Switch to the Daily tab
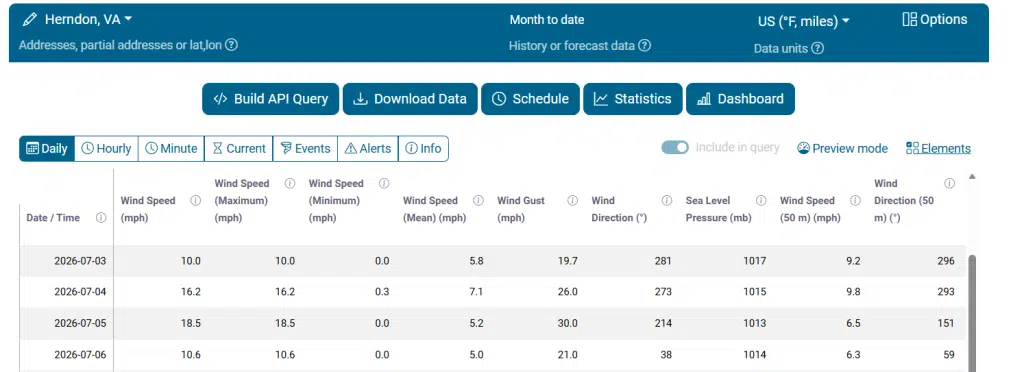Viewport: 1024px width, 372px height. pos(47,148)
